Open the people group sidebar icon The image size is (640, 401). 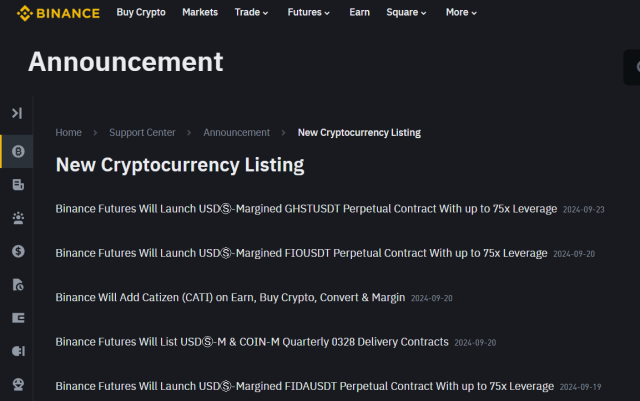[18, 218]
